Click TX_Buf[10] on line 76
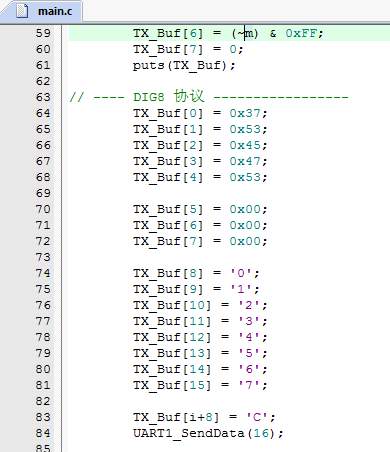This screenshot has height=452, width=390. 172,305
